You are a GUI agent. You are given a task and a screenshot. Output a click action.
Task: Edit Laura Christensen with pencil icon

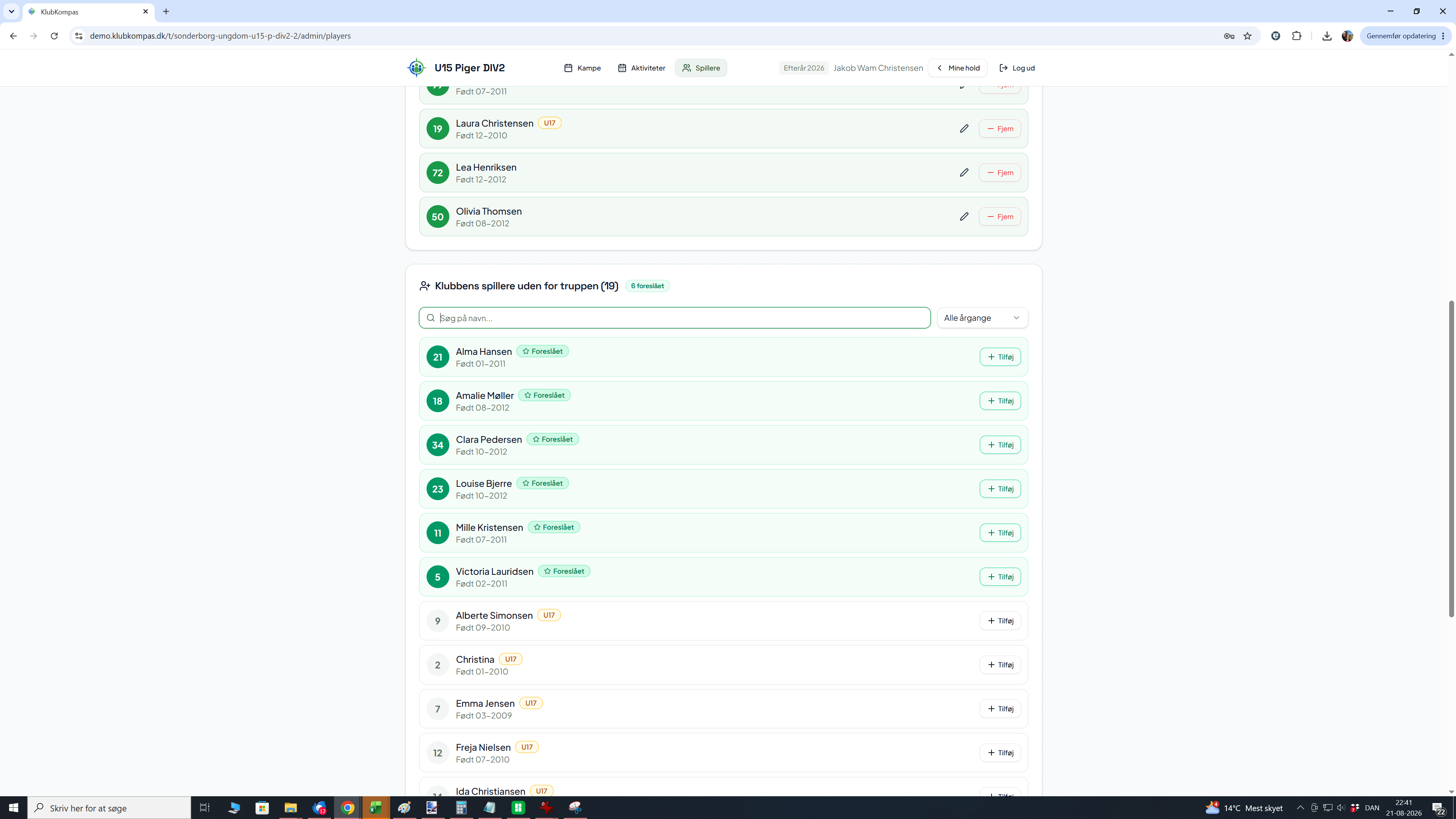click(964, 129)
